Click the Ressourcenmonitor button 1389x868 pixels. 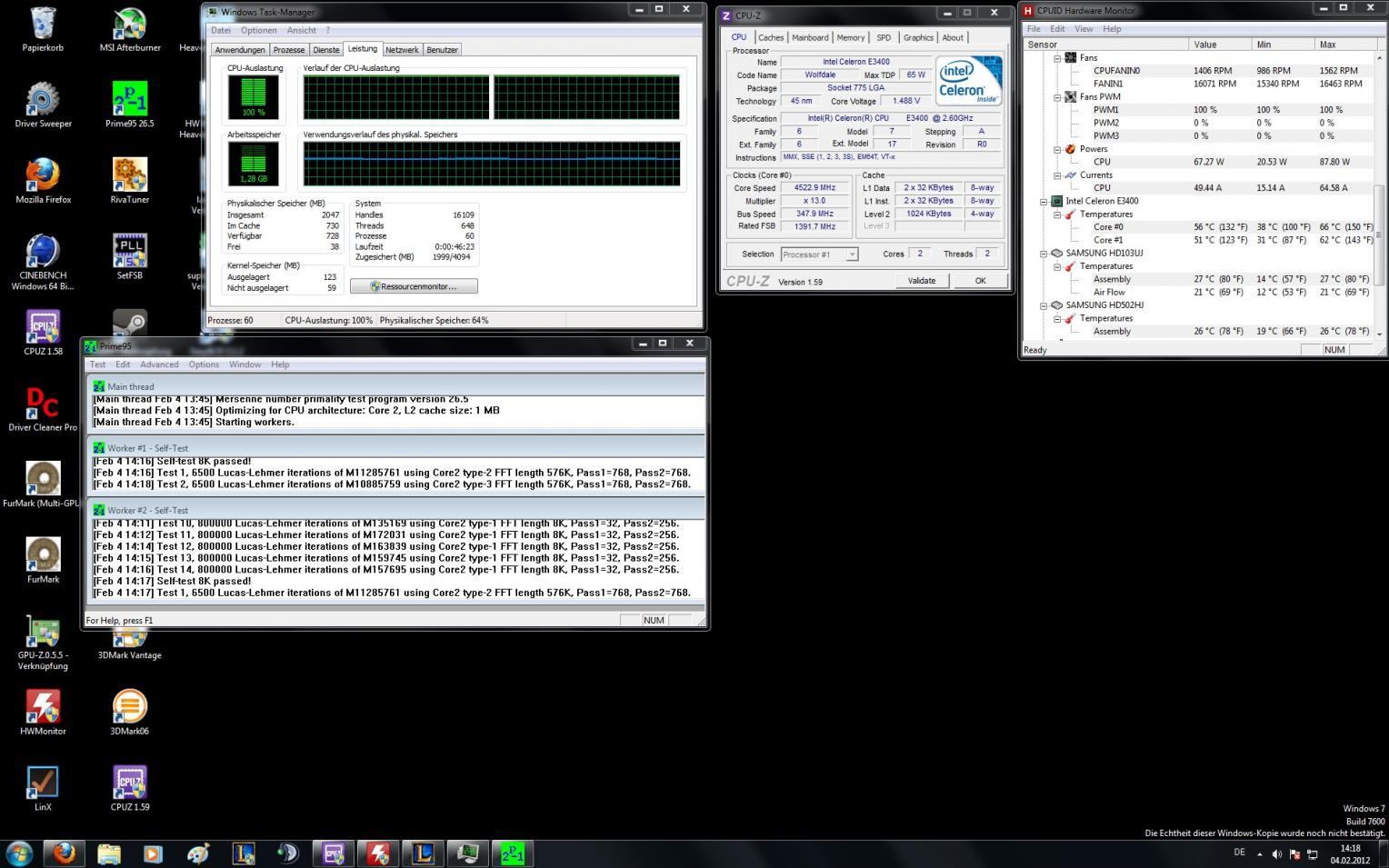[x=414, y=286]
